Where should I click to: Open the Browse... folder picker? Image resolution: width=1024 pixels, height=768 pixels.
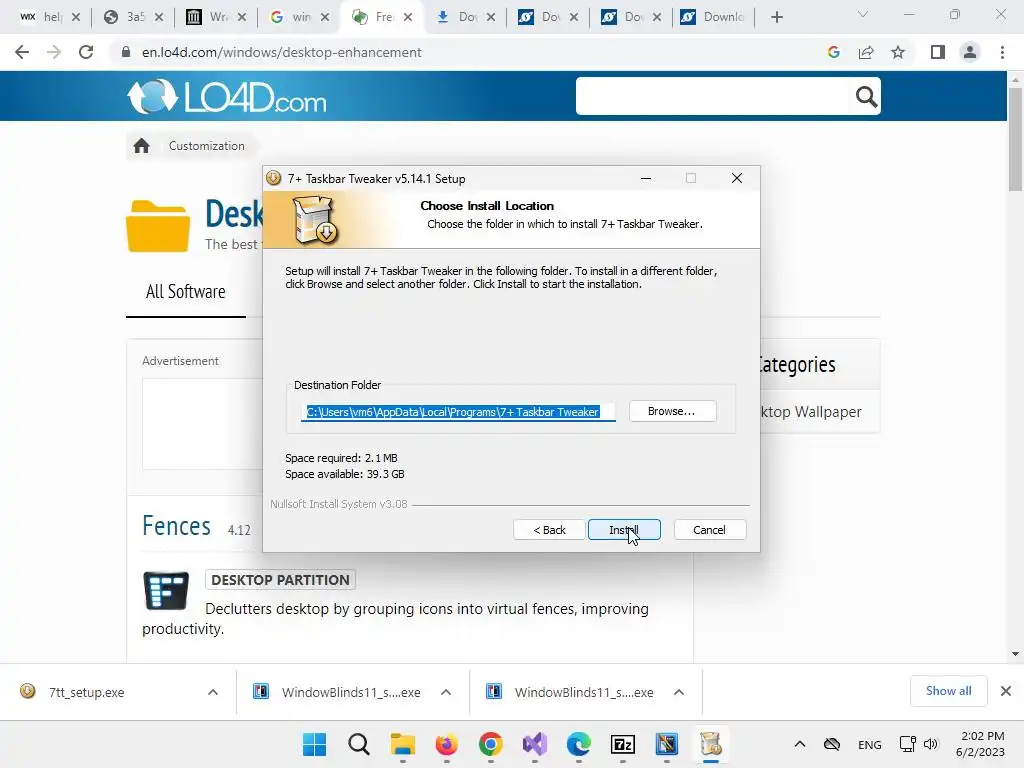point(672,411)
